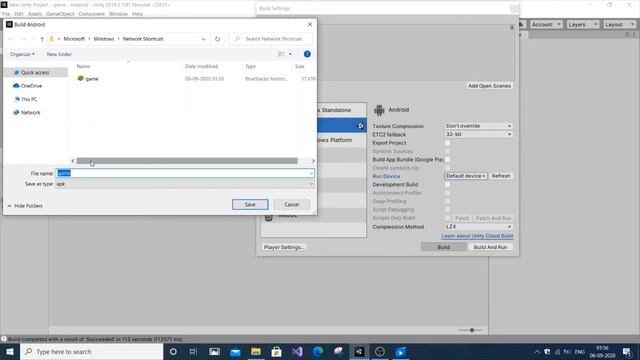Click the File name input field

[185, 173]
